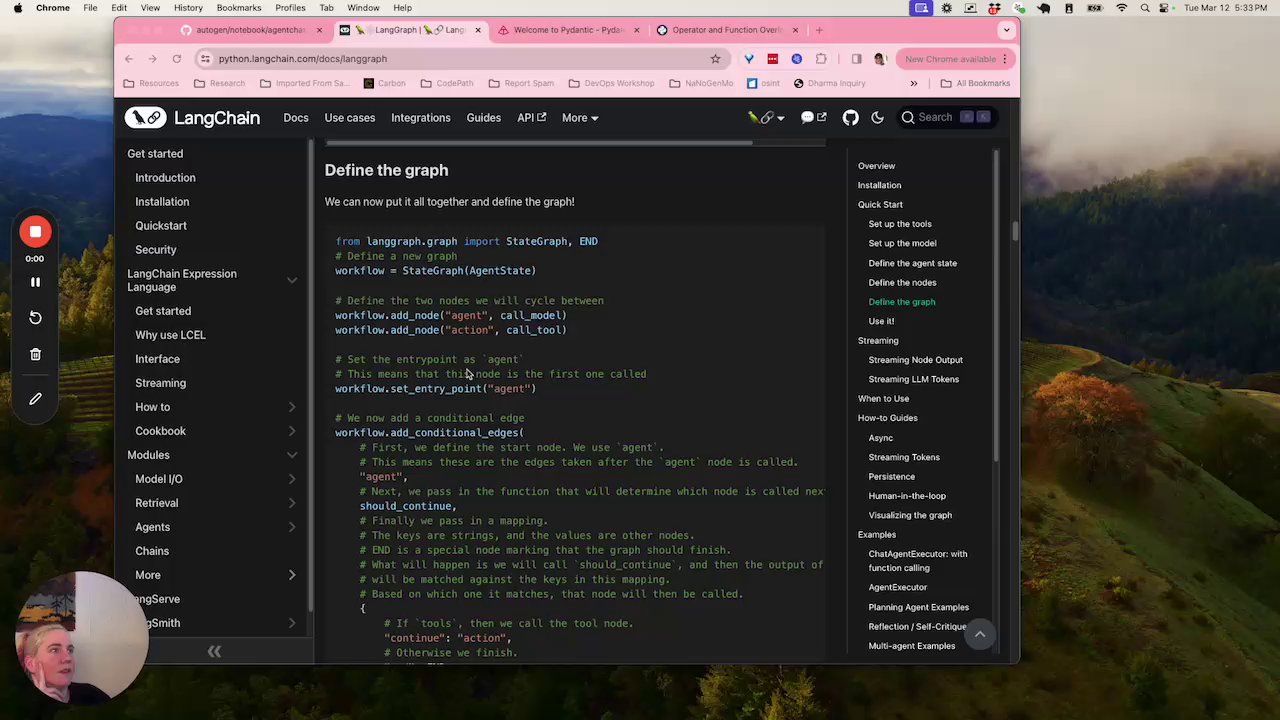Screen dimensions: 1280x720
Task: Toggle dark mode with the moon icon
Action: 877,118
